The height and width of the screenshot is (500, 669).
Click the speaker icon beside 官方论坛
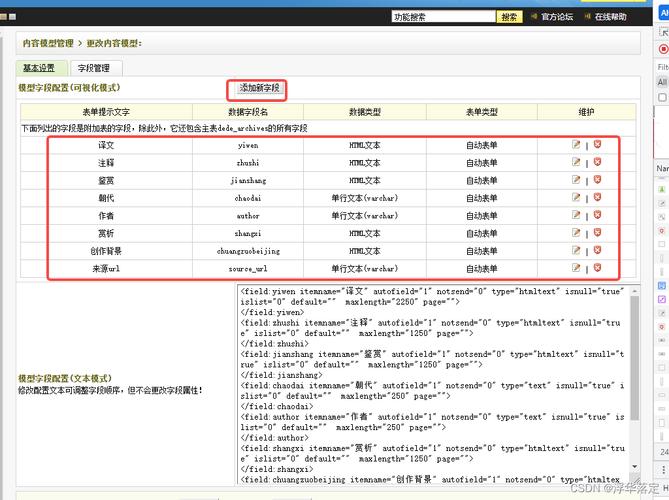tap(534, 17)
